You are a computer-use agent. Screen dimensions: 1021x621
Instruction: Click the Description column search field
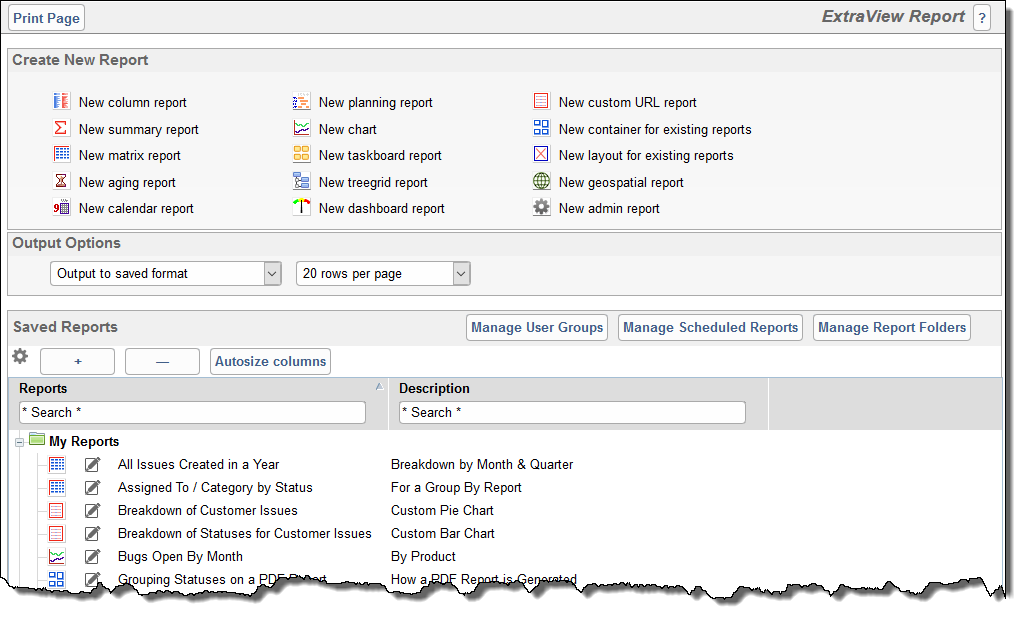pos(572,413)
